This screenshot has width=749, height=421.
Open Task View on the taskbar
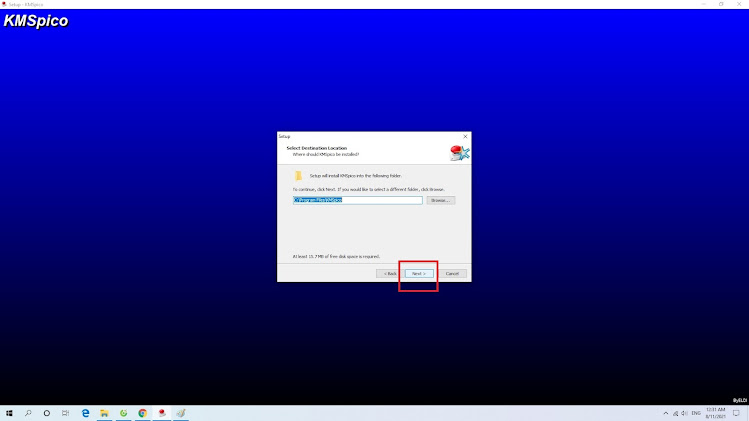(65, 413)
